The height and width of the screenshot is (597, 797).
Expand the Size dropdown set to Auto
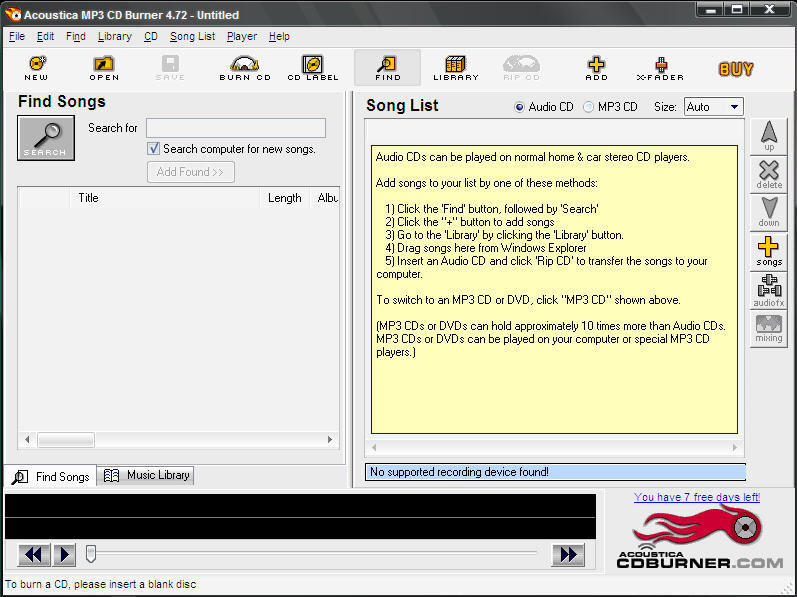tap(714, 107)
